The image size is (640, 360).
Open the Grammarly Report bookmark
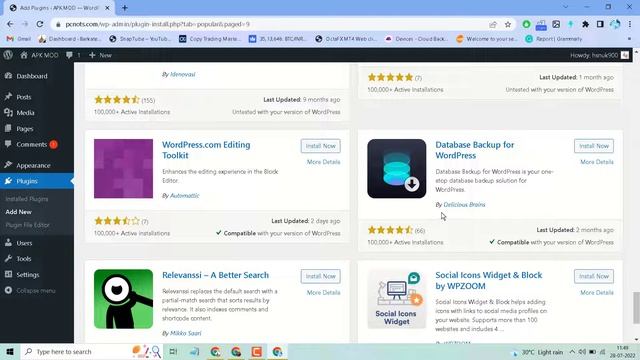(553, 39)
